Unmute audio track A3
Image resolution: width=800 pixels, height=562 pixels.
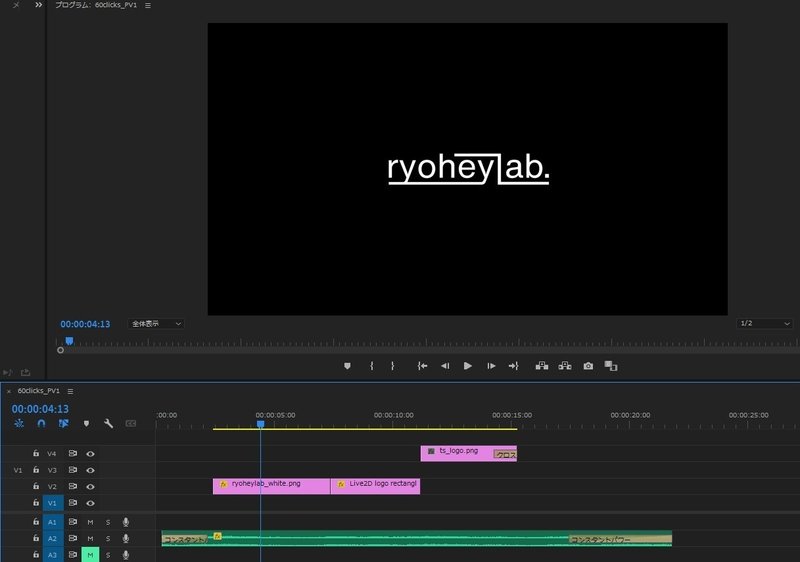pyautogui.click(x=90, y=554)
